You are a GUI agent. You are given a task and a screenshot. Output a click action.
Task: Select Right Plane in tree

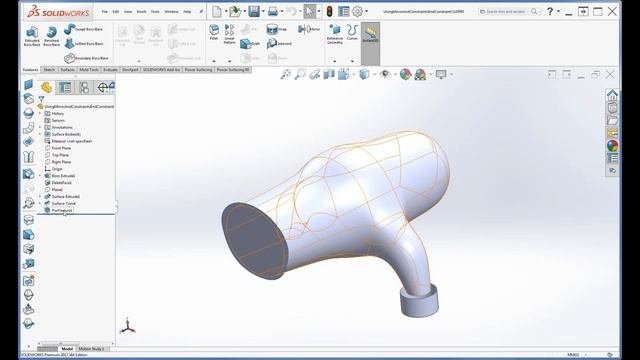tap(58, 162)
